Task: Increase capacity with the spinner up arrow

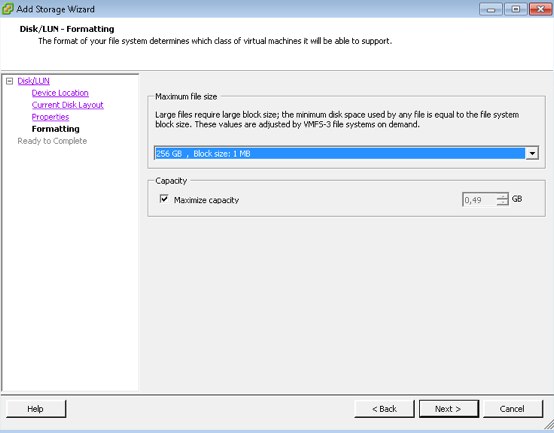Action: click(502, 196)
